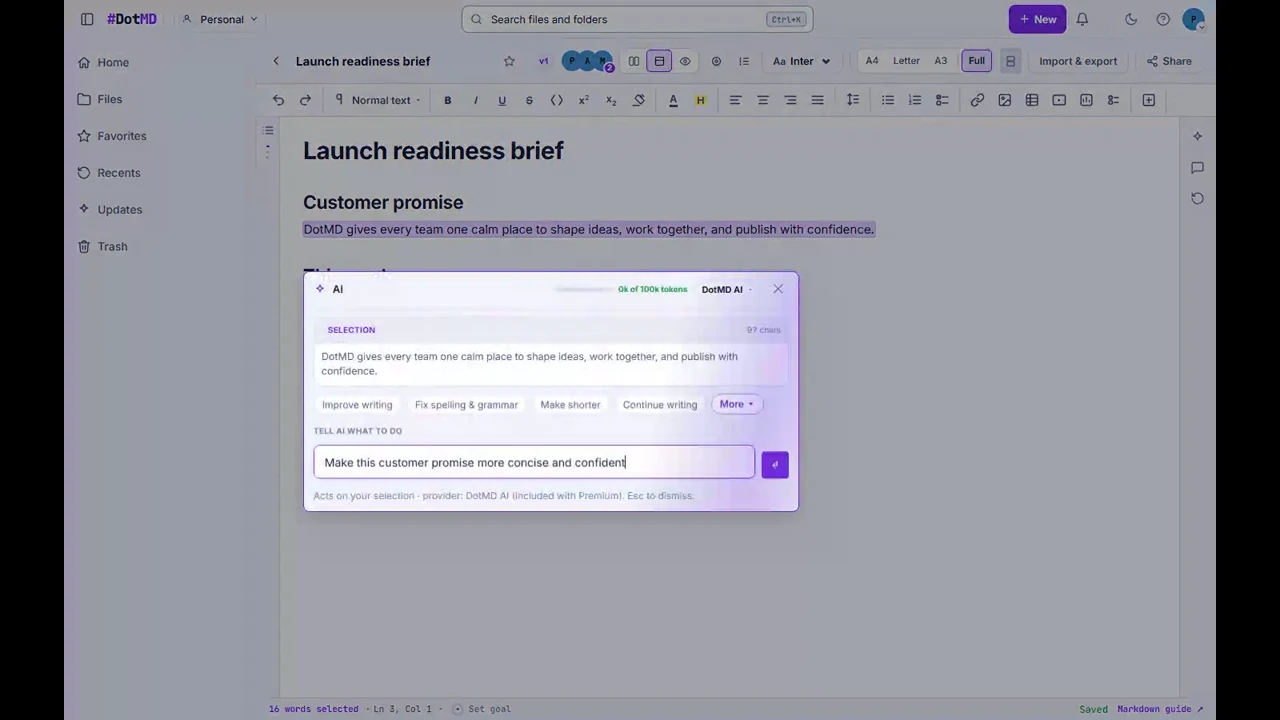Open the comments panel icon on the right rail
The height and width of the screenshot is (720, 1280).
(x=1197, y=167)
